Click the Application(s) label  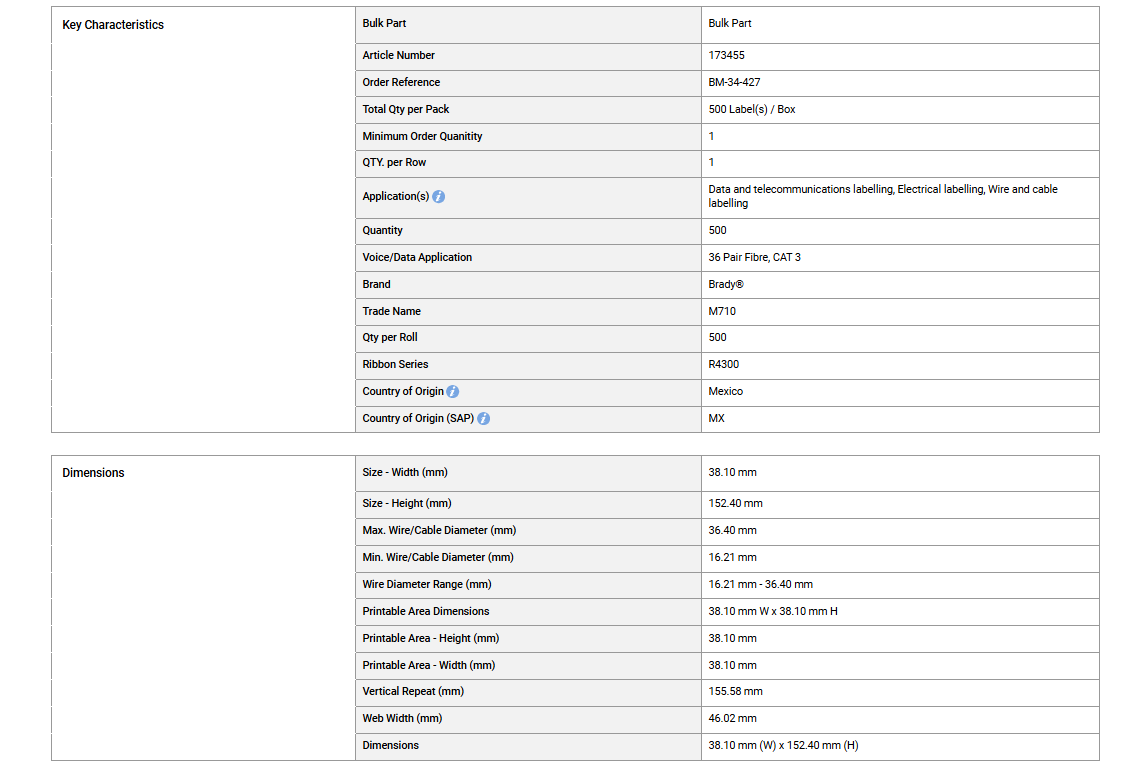coord(396,197)
